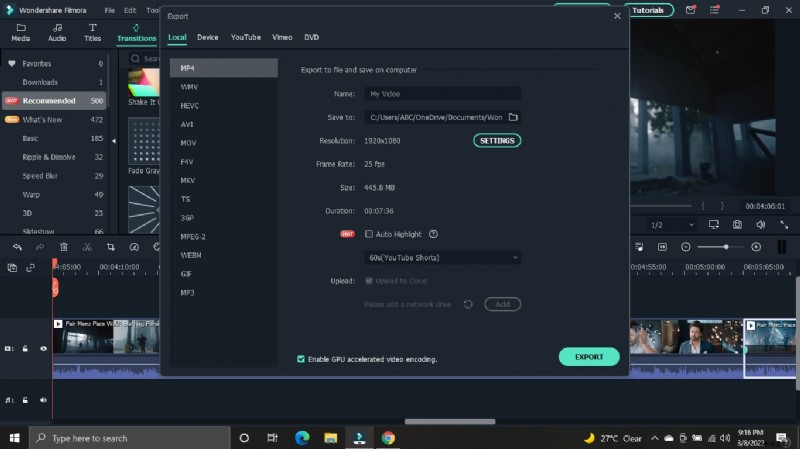Image resolution: width=800 pixels, height=449 pixels.
Task: Click the network drive refresh icon
Action: tap(468, 304)
